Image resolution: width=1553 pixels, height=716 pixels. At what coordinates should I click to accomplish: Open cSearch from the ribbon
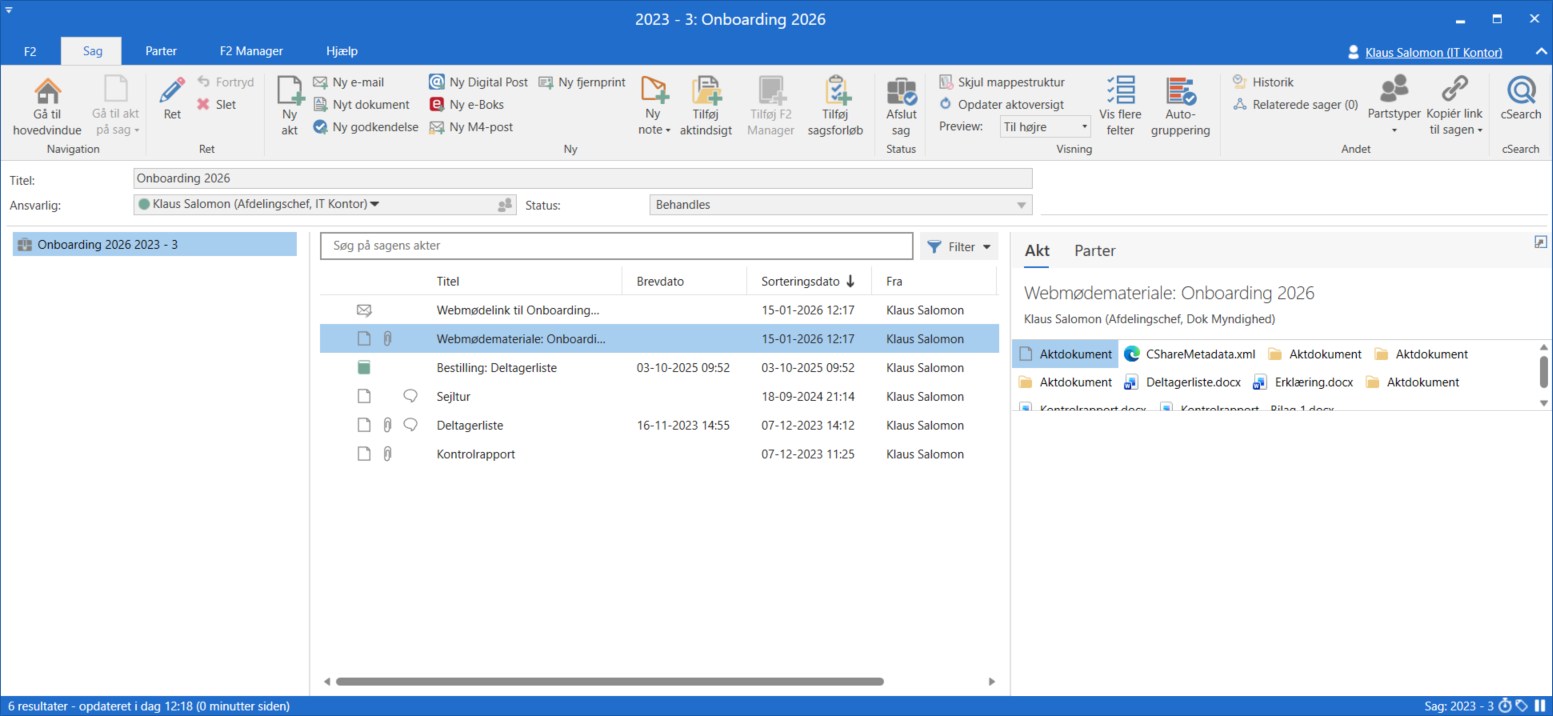click(x=1520, y=93)
